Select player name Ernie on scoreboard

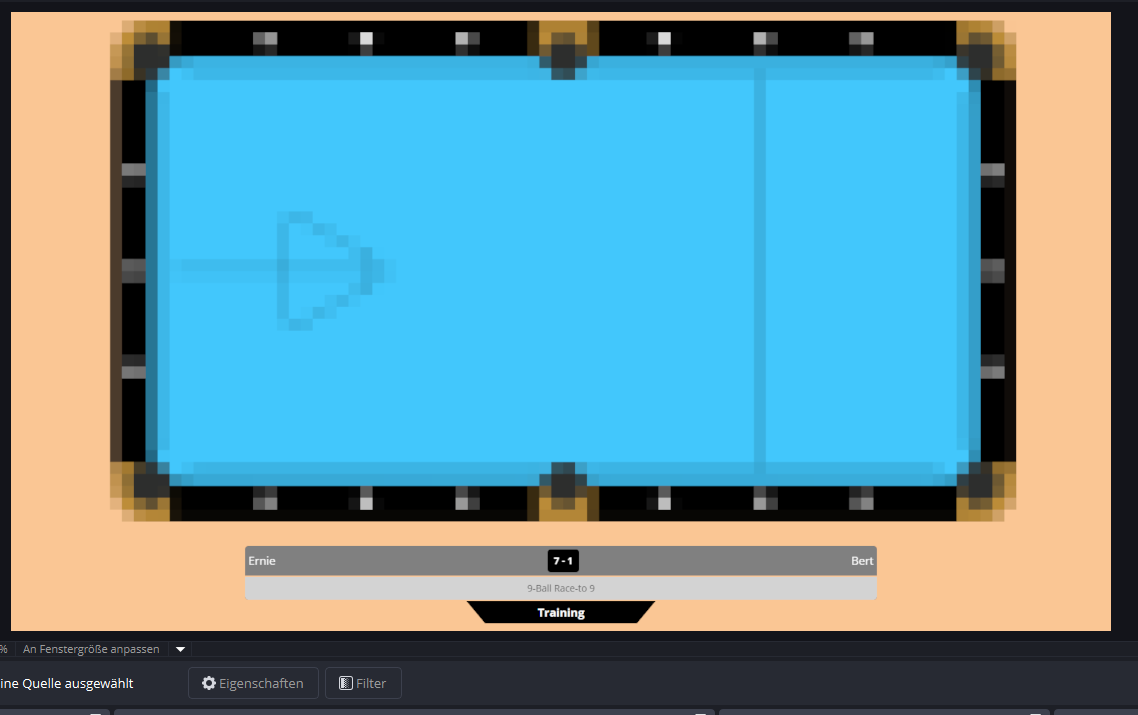262,561
